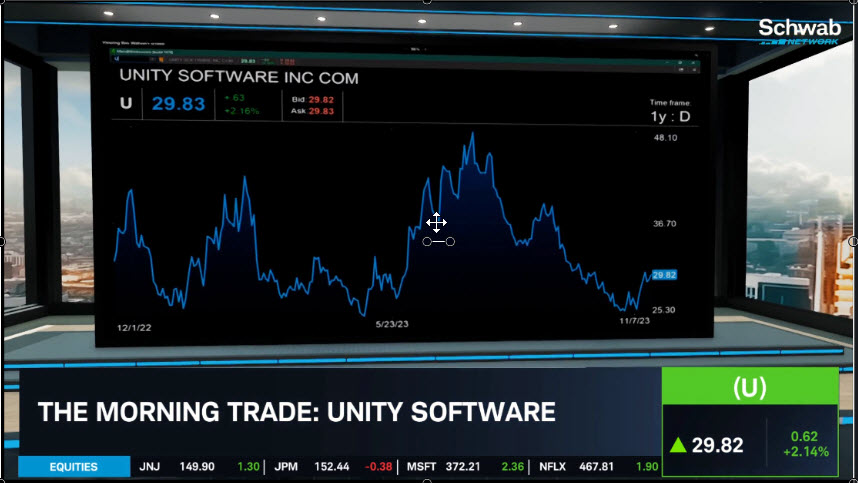Click the UNITY SOFTWARE INC COM title

239,77
